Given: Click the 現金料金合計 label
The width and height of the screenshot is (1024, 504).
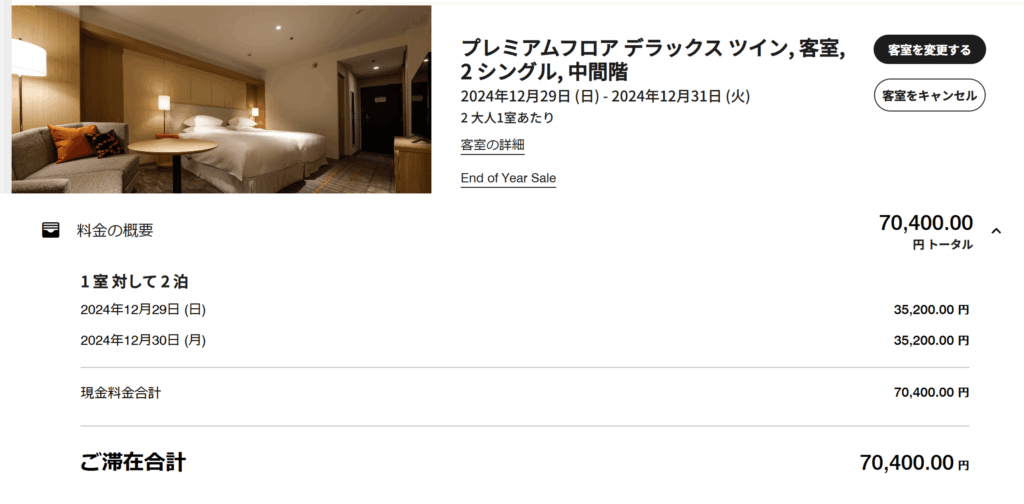Looking at the screenshot, I should click(121, 393).
